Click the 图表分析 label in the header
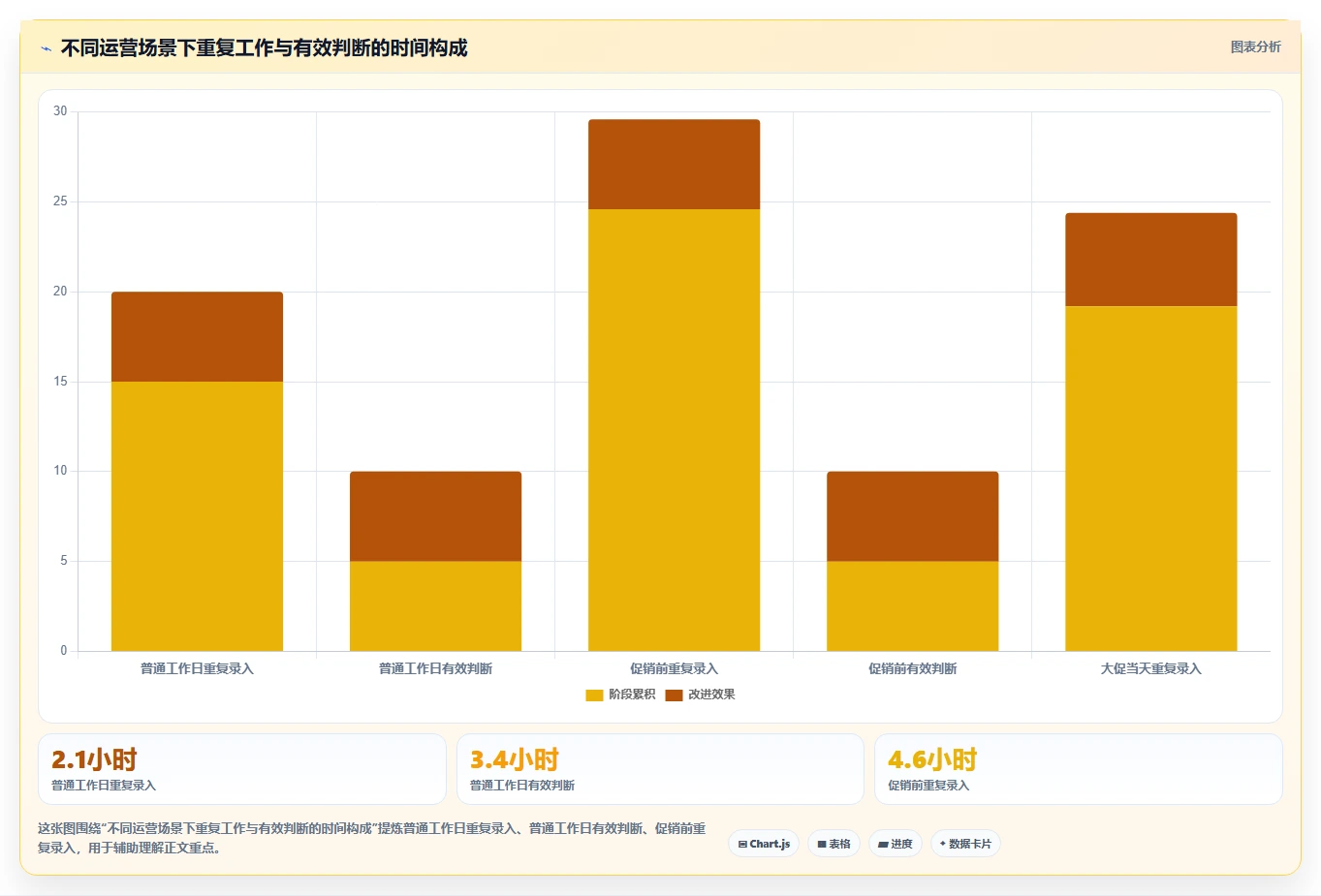The image size is (1321, 896). pos(1255,46)
